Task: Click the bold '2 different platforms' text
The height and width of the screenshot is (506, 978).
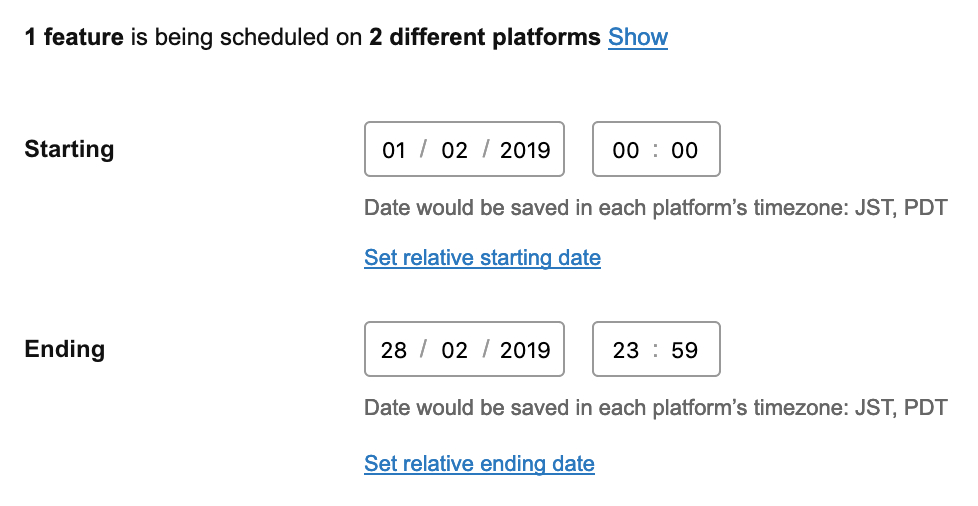Action: (485, 38)
